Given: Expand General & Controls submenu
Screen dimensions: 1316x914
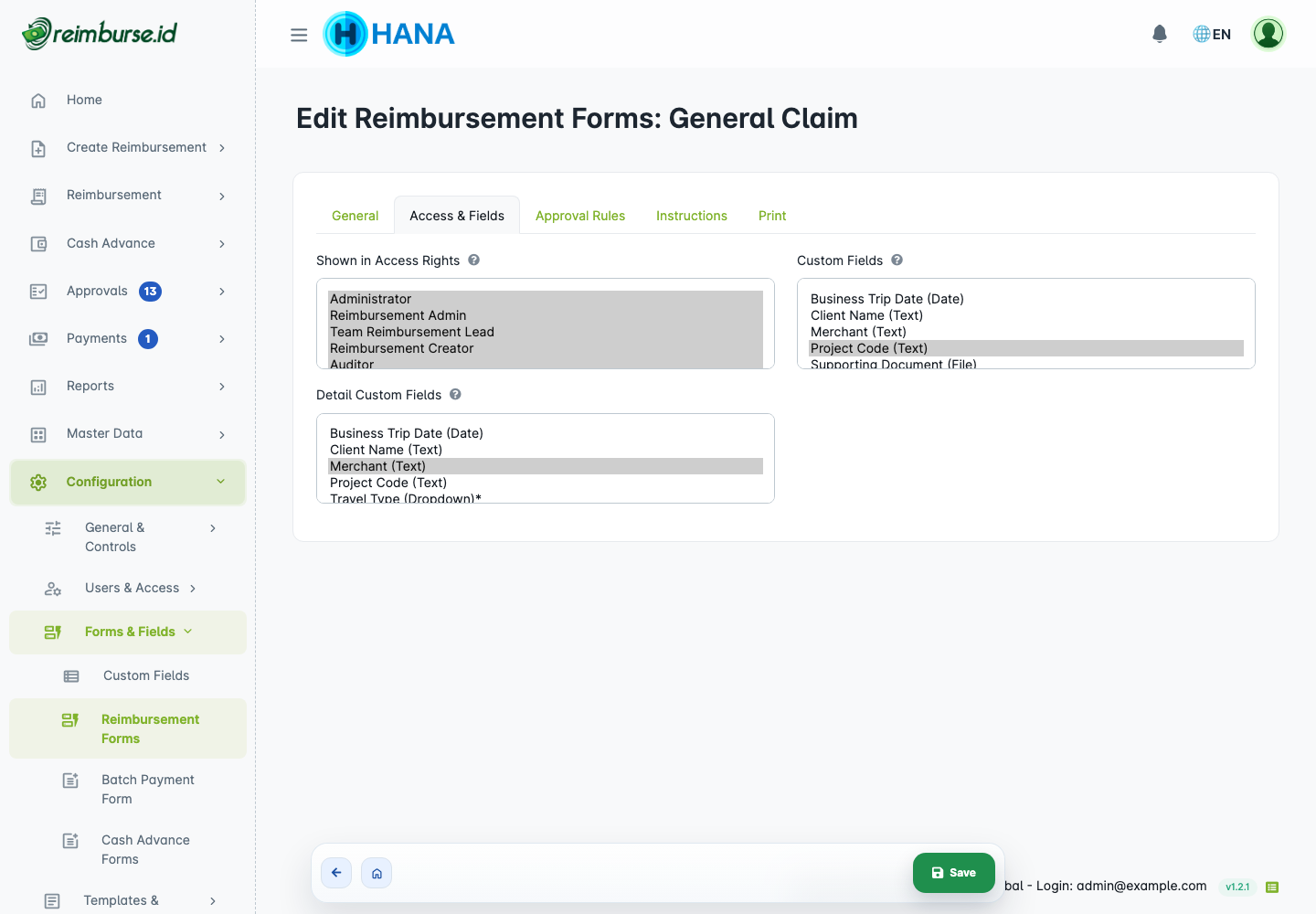Looking at the screenshot, I should [213, 527].
